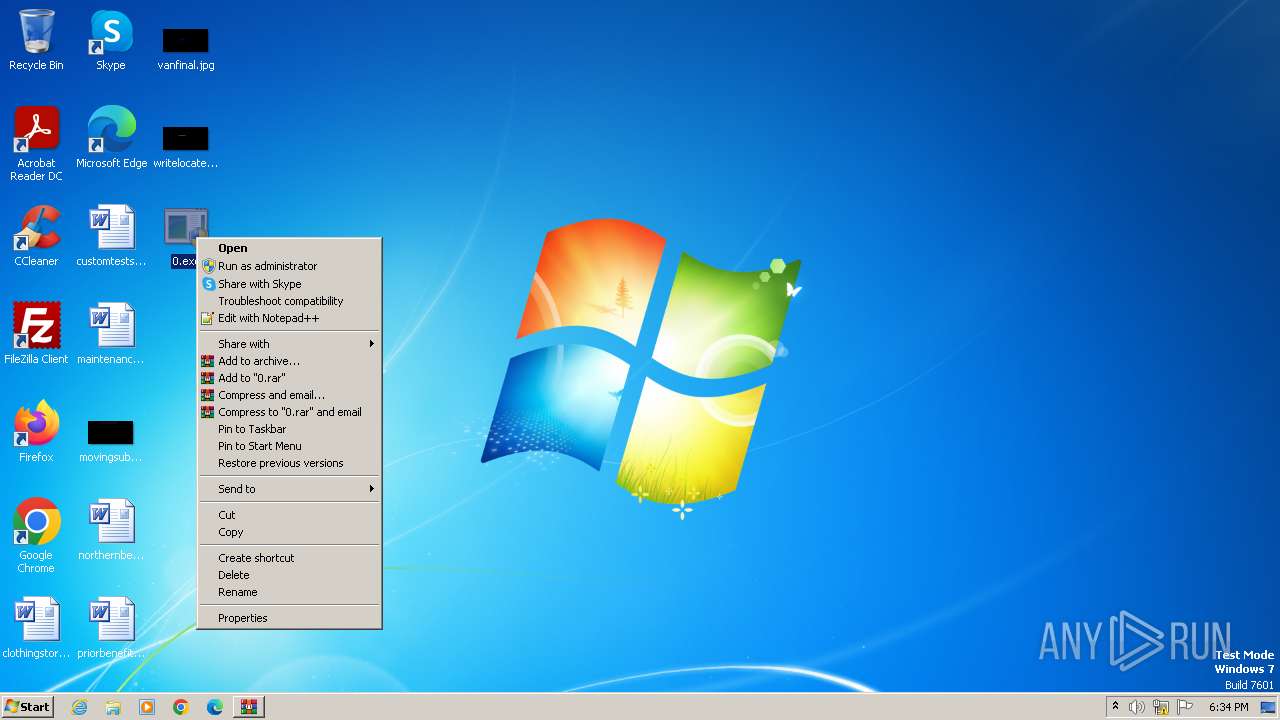
Task: Select the maintenanc Word document icon
Action: (111, 334)
